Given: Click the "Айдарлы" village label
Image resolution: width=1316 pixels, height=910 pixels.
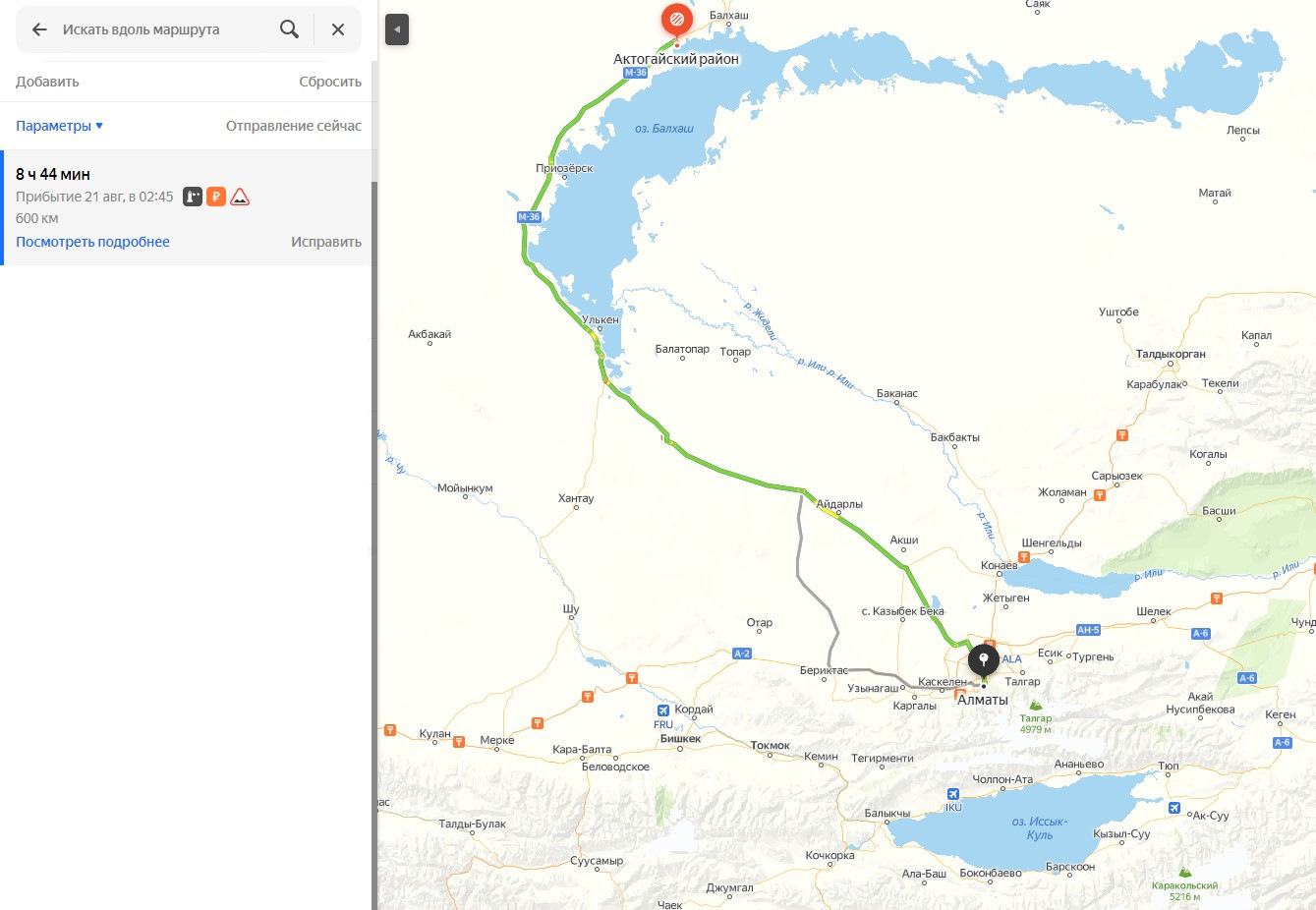Looking at the screenshot, I should (x=839, y=504).
